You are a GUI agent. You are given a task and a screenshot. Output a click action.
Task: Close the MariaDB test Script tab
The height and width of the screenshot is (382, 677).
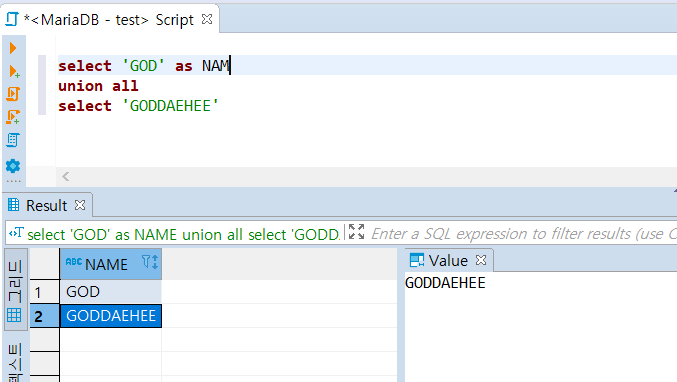207,19
